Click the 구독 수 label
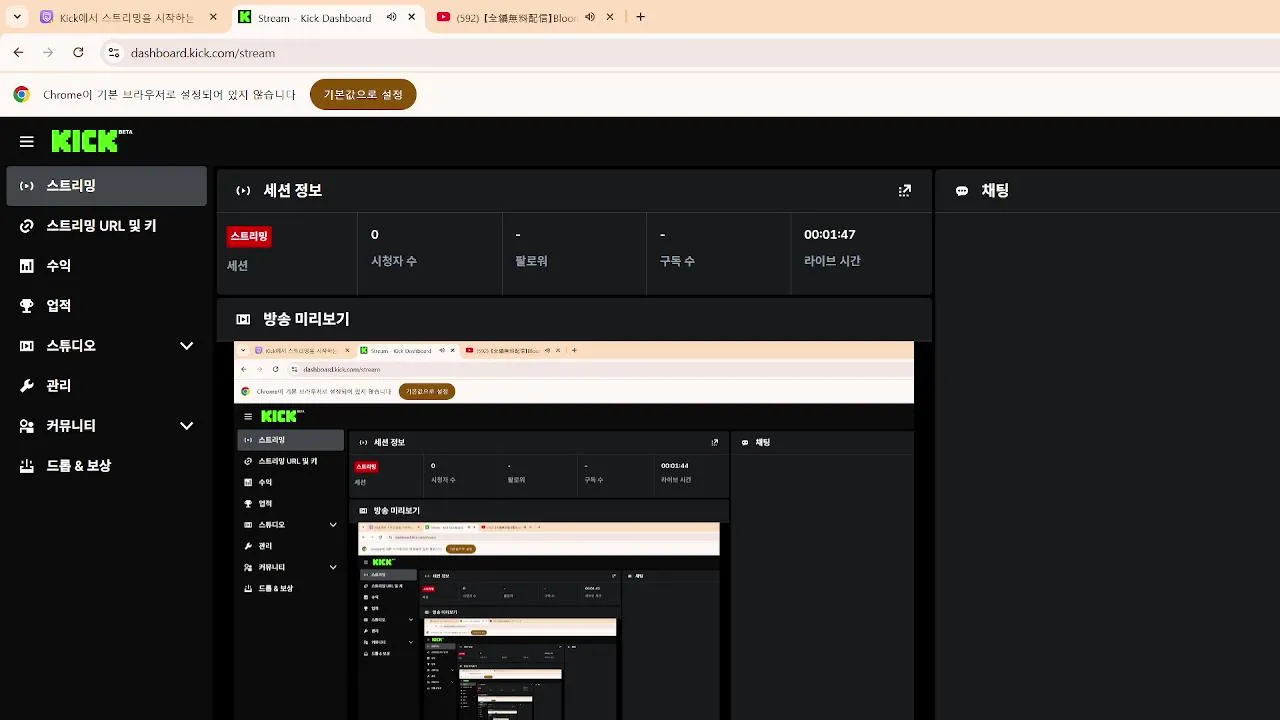 (677, 261)
